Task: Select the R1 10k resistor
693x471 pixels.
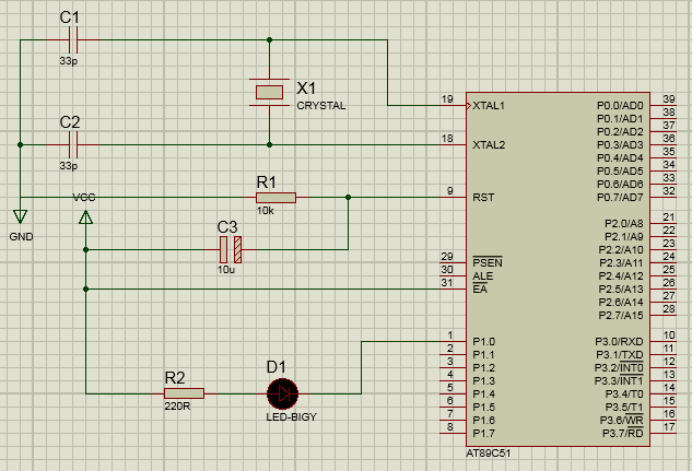Action: [x=275, y=197]
